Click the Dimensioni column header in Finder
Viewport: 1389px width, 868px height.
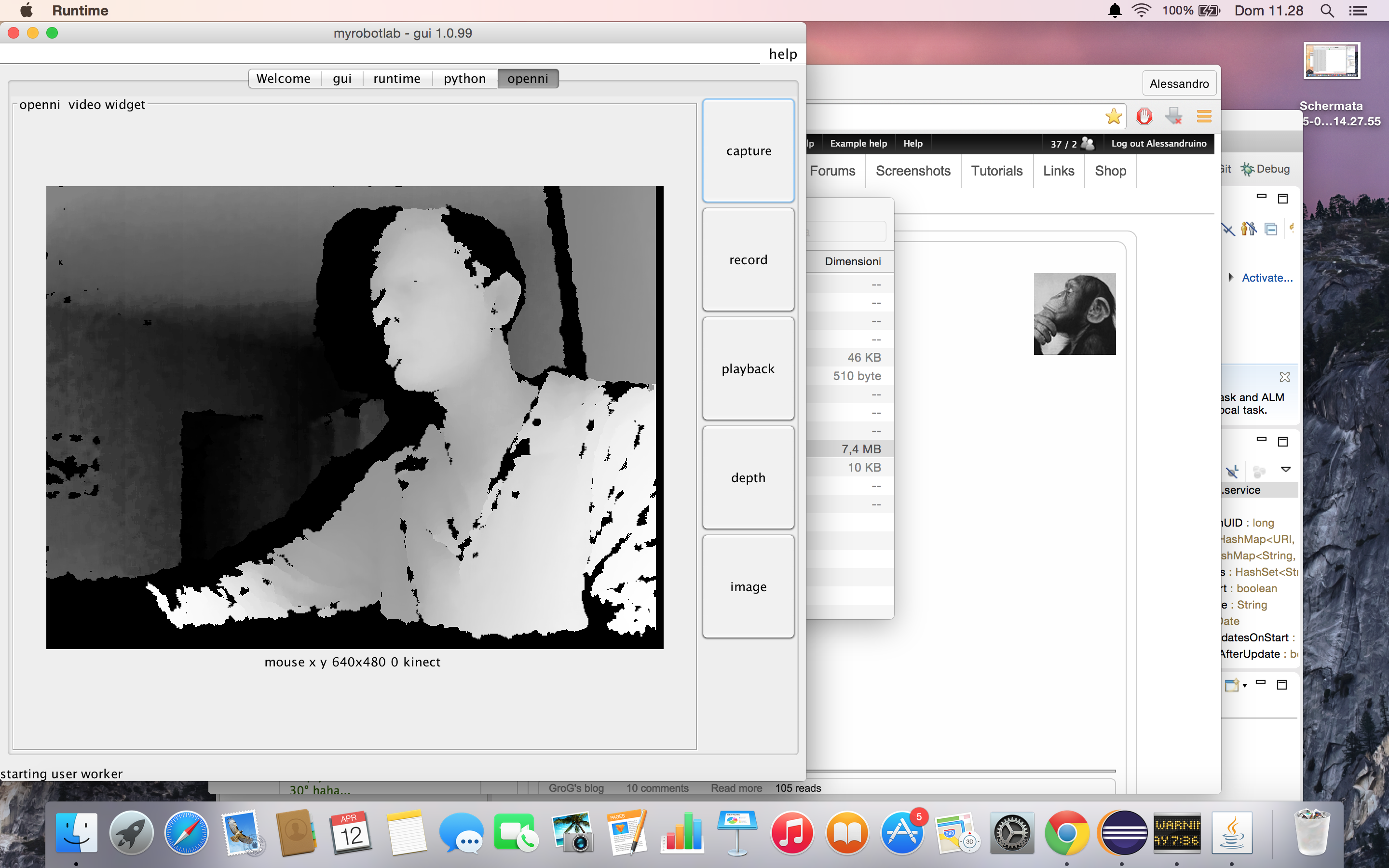coord(853,261)
